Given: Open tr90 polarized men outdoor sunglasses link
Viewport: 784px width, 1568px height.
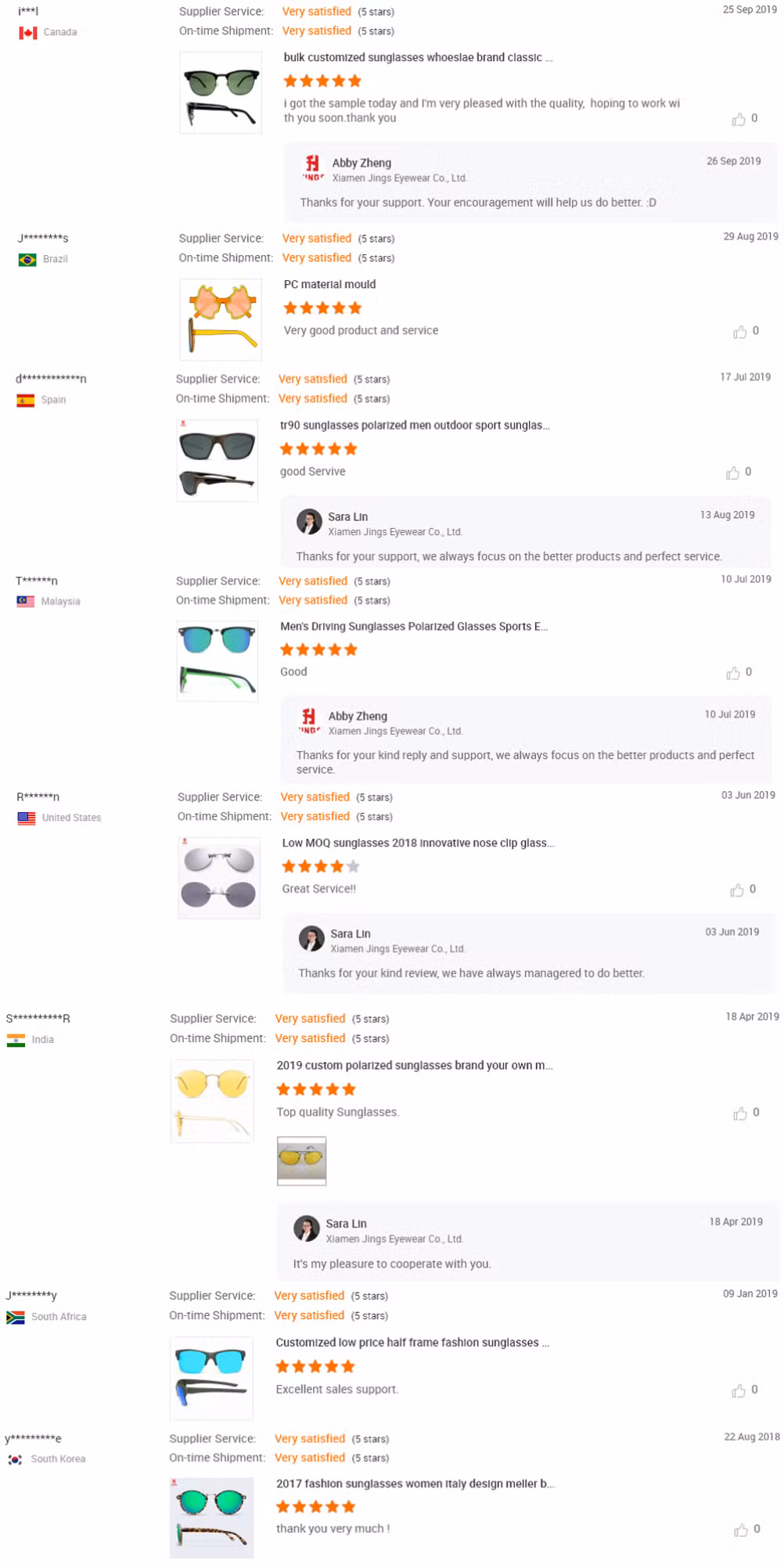Looking at the screenshot, I should point(415,426).
